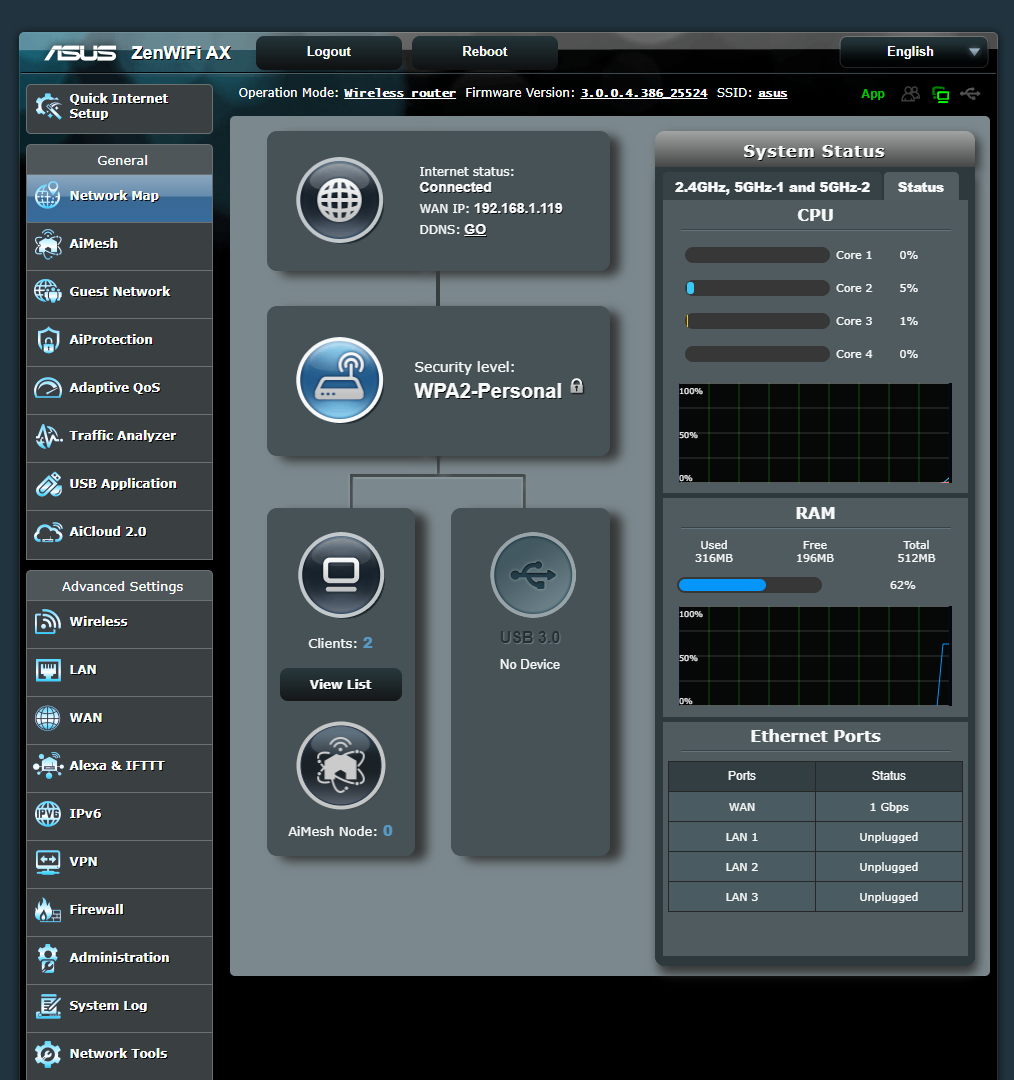
Task: Open System Log page
Action: [119, 1006]
